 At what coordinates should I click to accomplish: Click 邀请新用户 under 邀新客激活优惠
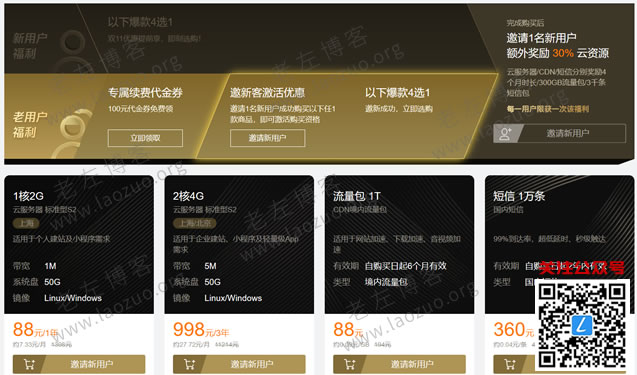point(267,138)
